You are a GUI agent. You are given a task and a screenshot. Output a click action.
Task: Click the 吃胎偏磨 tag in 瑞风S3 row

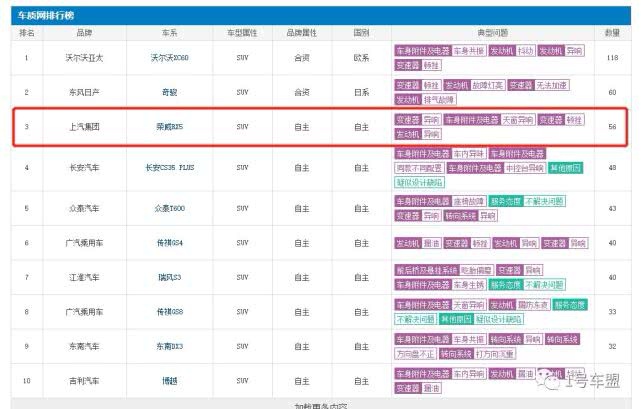[x=476, y=270]
